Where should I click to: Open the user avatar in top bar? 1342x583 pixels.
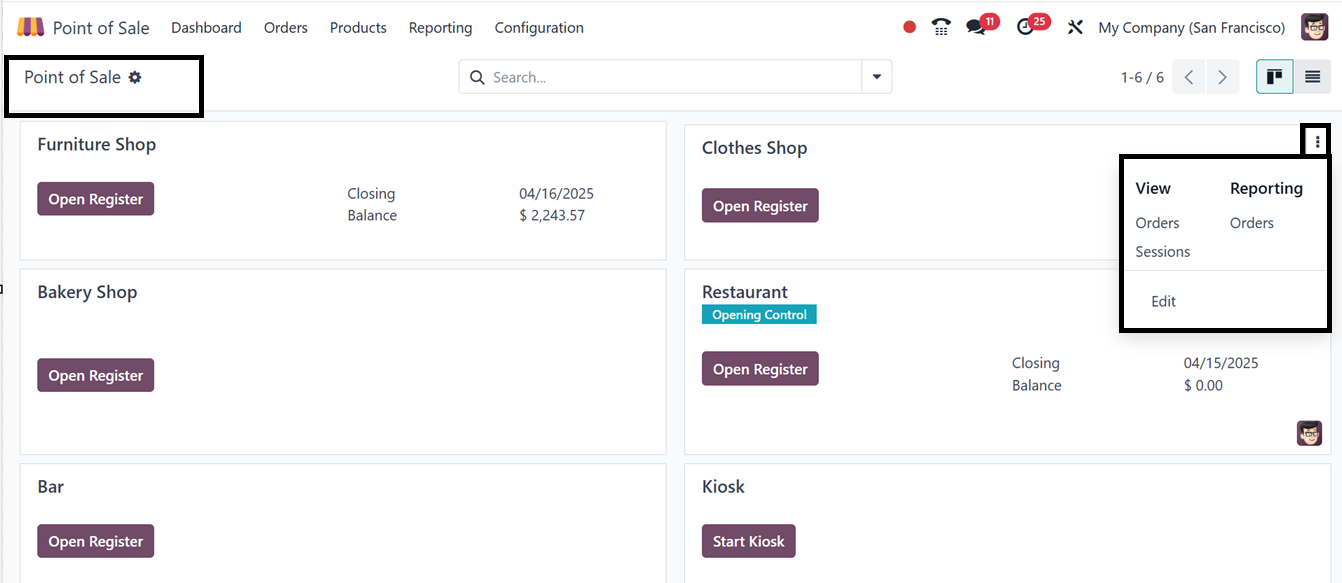(1314, 27)
